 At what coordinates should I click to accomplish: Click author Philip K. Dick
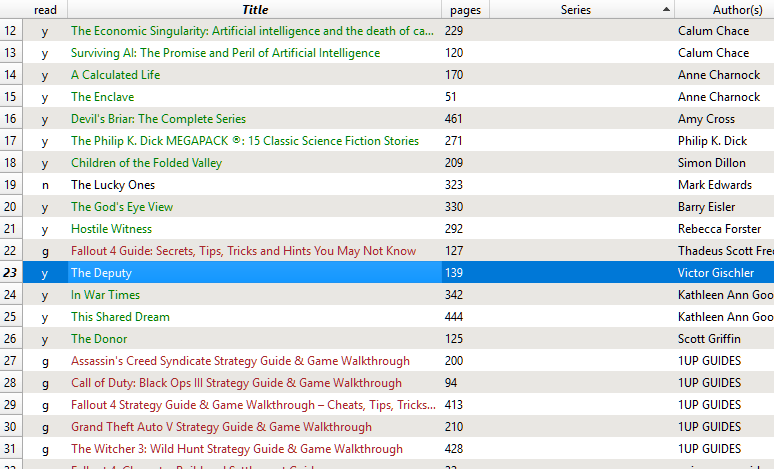point(712,141)
